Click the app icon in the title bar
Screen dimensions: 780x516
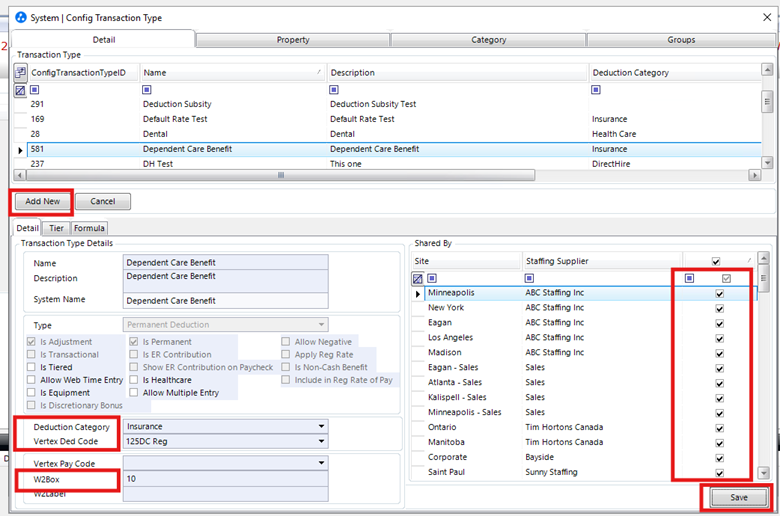pos(20,17)
